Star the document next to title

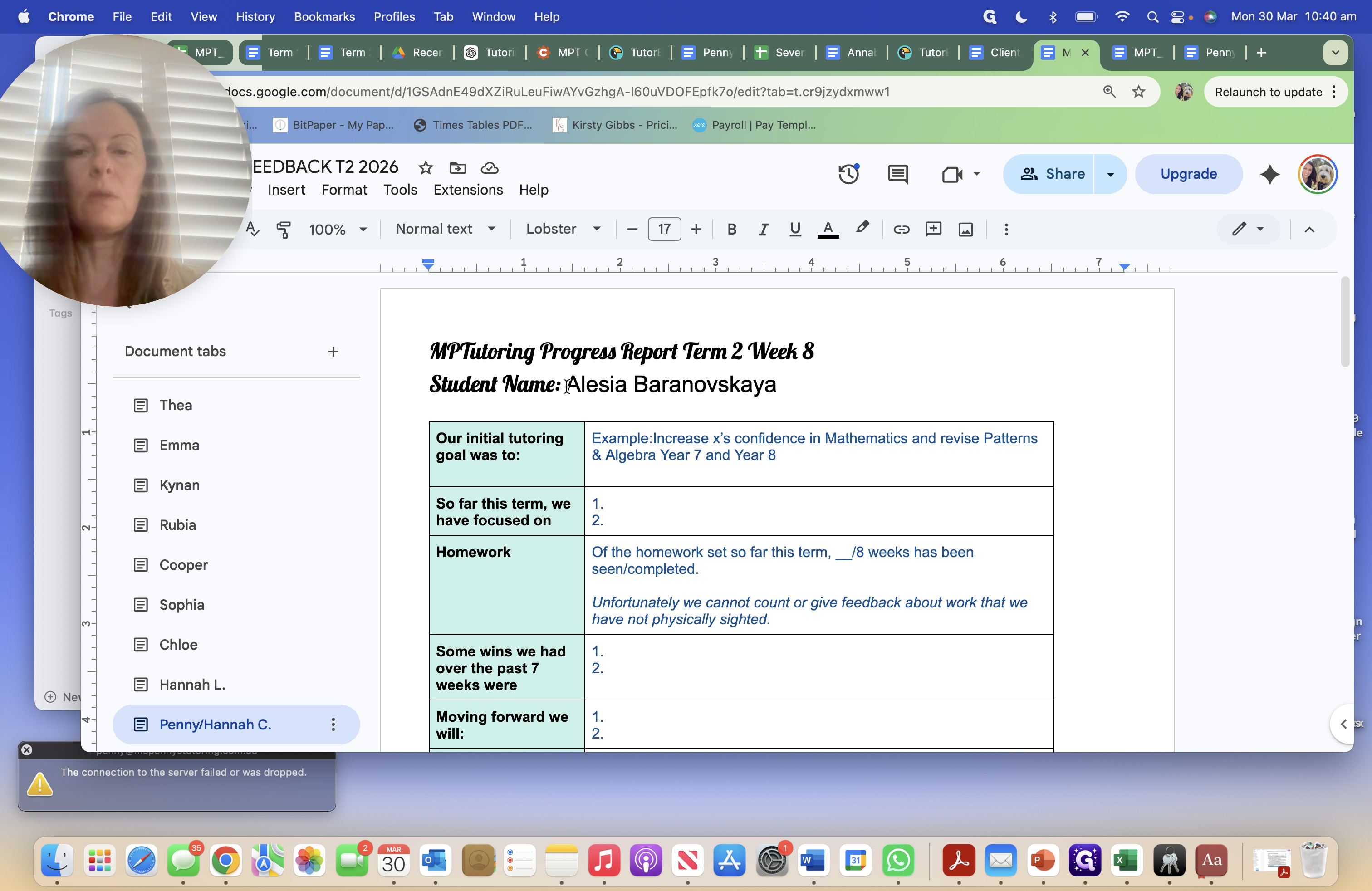click(x=426, y=168)
